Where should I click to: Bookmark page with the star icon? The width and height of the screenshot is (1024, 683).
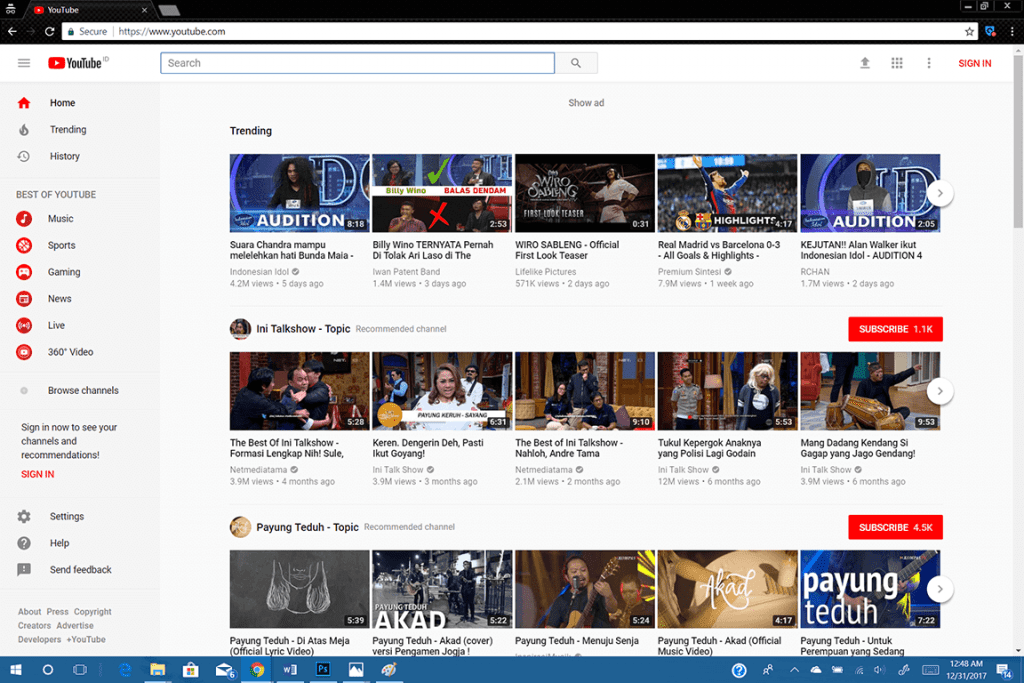click(x=969, y=32)
